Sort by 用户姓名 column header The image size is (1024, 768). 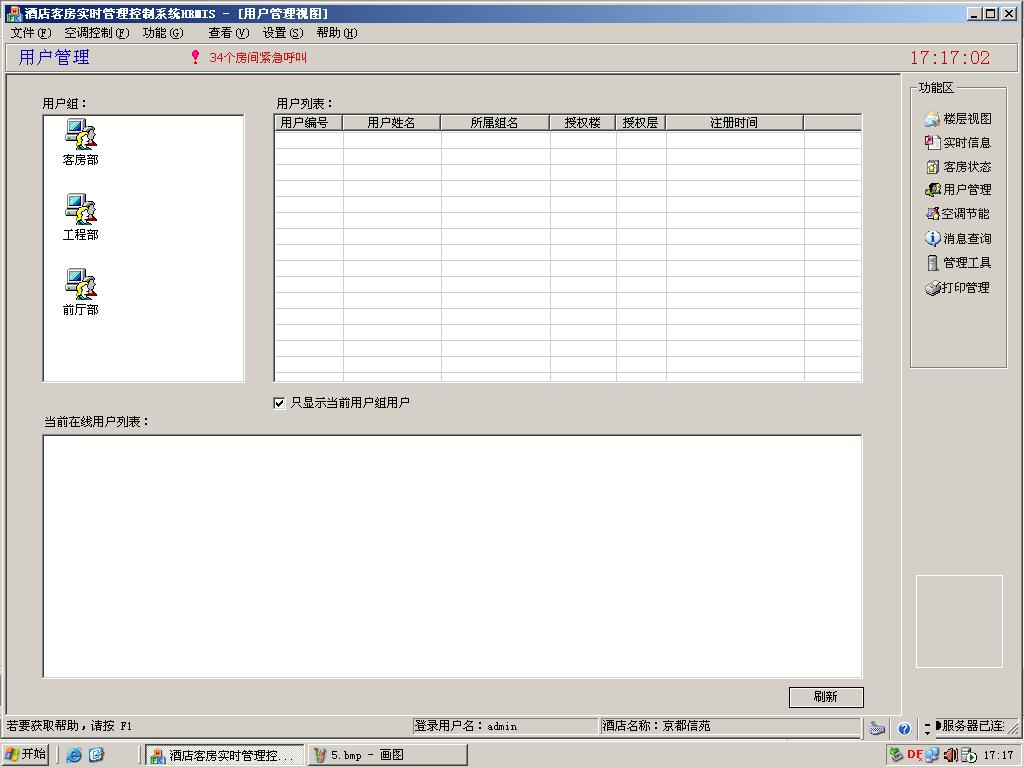tap(391, 123)
